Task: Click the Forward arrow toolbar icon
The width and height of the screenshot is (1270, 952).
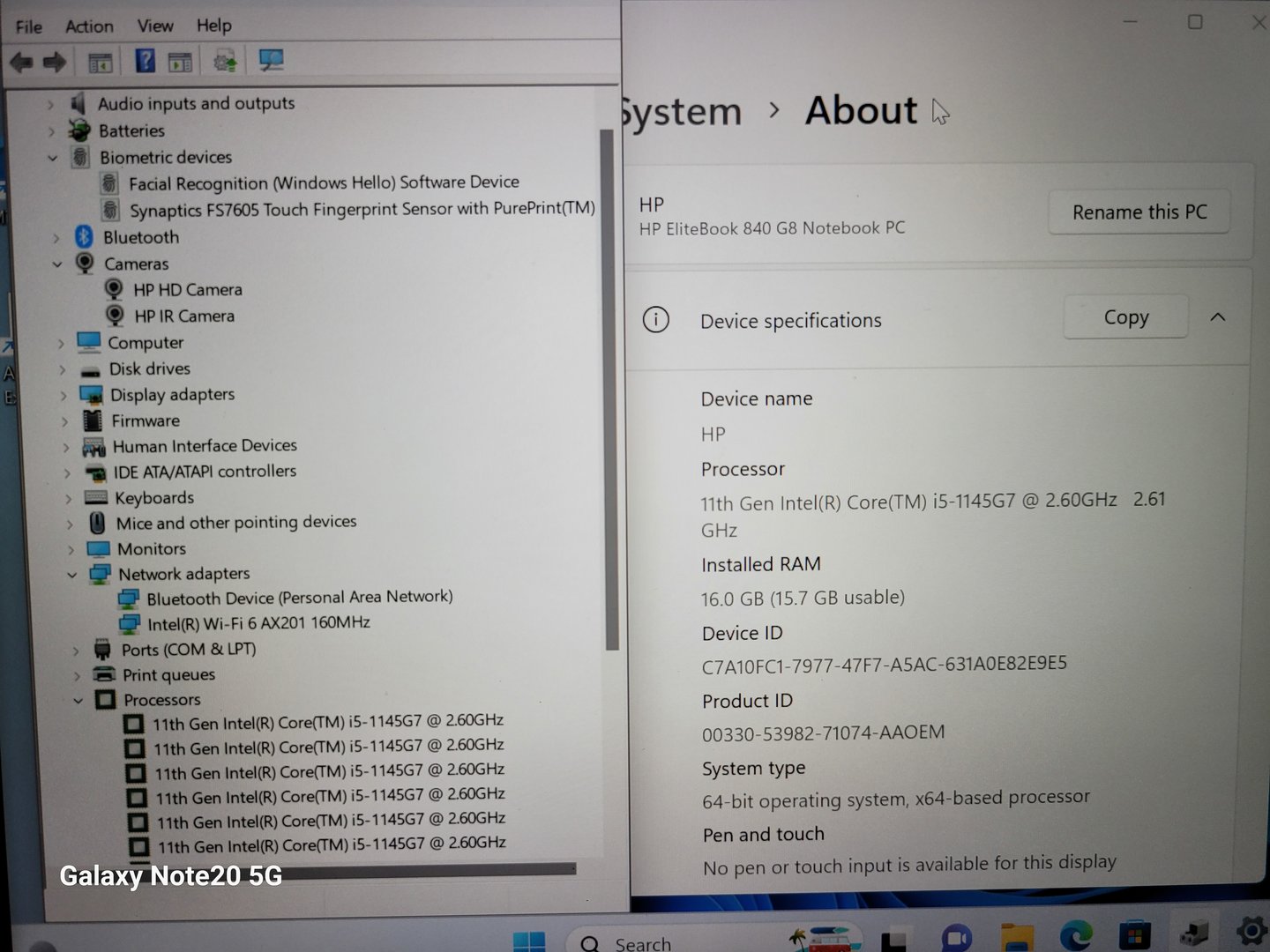Action: [55, 62]
